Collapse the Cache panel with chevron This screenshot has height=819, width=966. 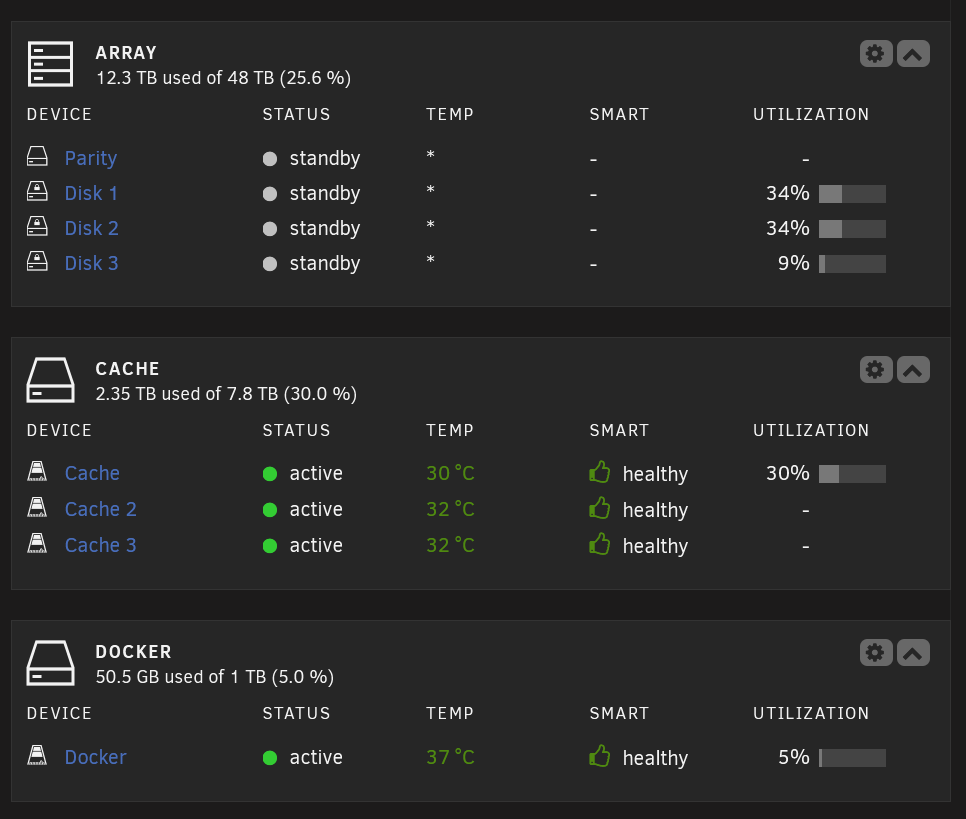point(913,370)
